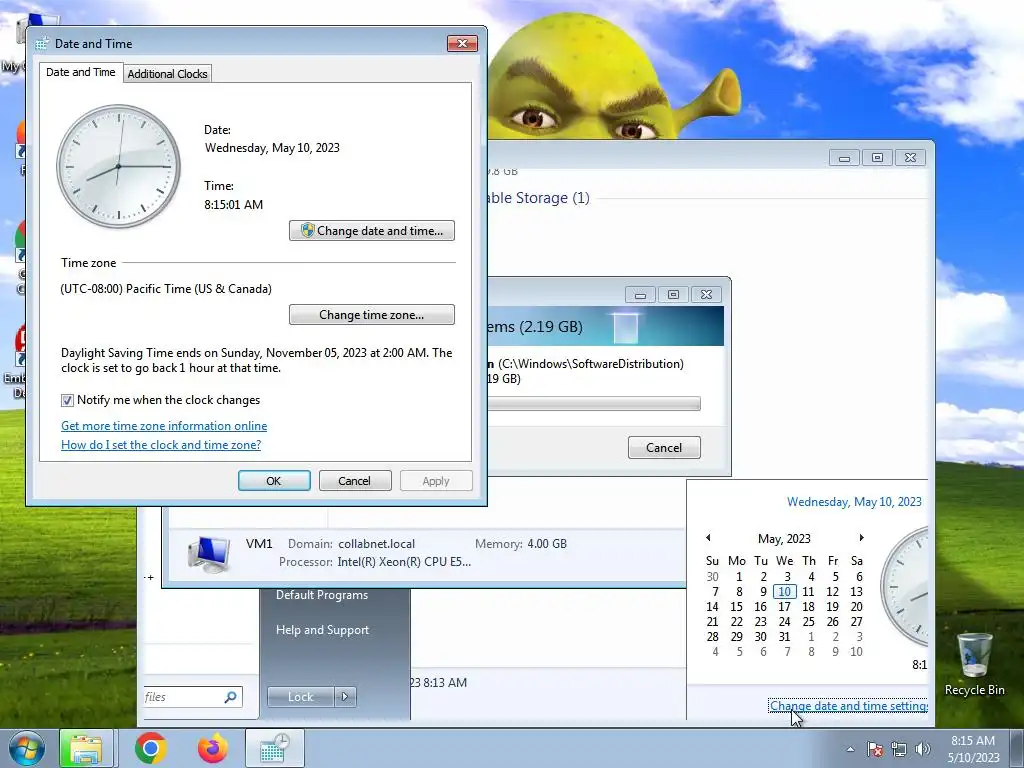This screenshot has width=1024, height=768.
Task: Confirm with the OK button
Action: point(274,481)
